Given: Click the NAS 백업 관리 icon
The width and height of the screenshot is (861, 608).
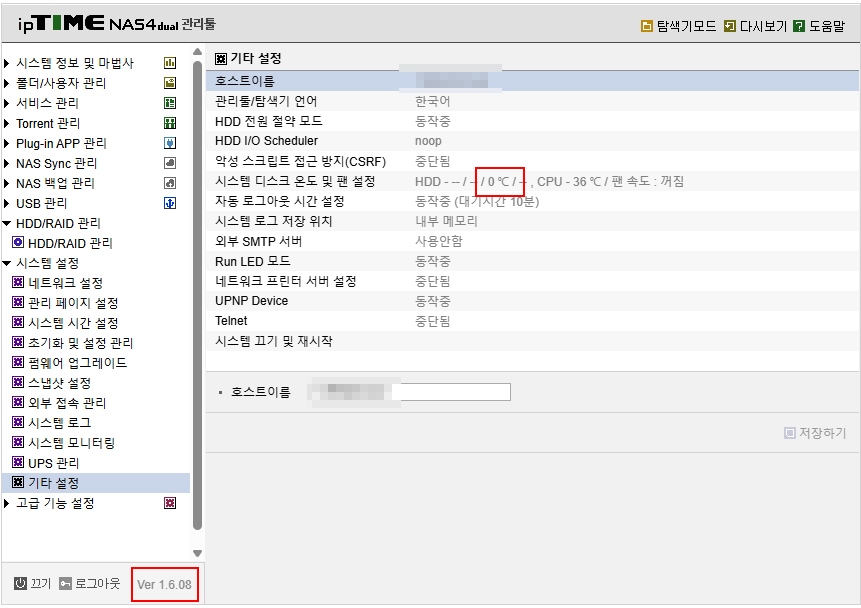Looking at the screenshot, I should (x=170, y=183).
